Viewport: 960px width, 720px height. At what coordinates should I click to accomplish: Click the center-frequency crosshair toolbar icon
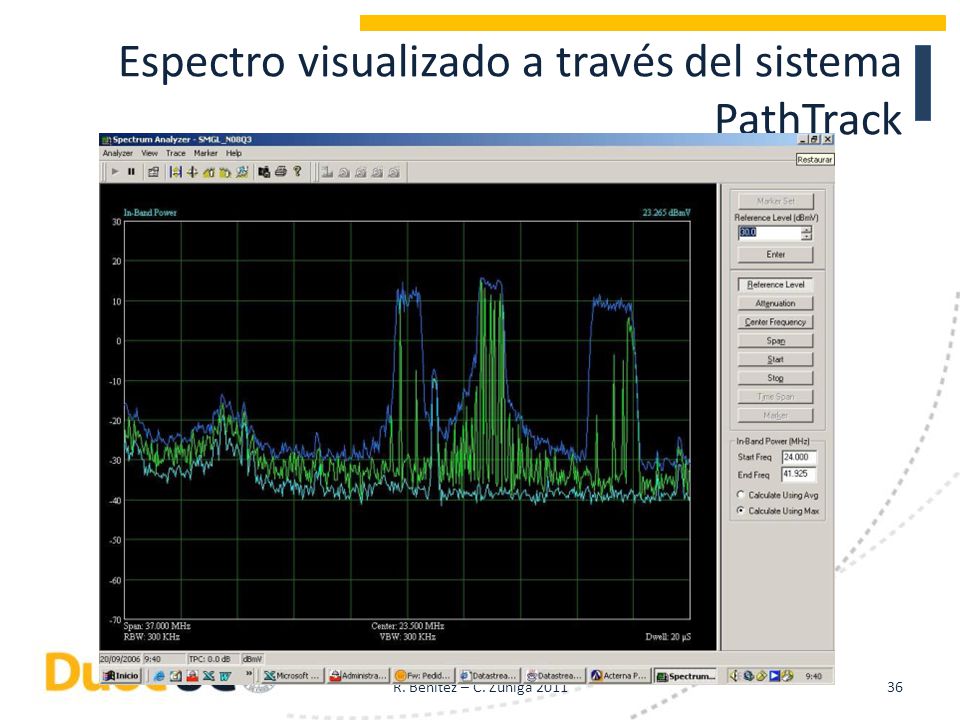tap(192, 173)
